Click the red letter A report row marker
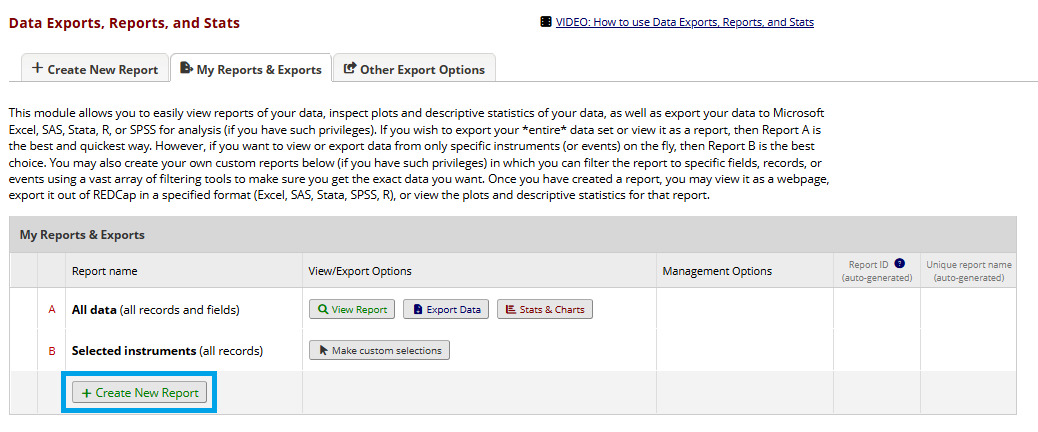Screen dimensions: 1038x432 point(52,310)
